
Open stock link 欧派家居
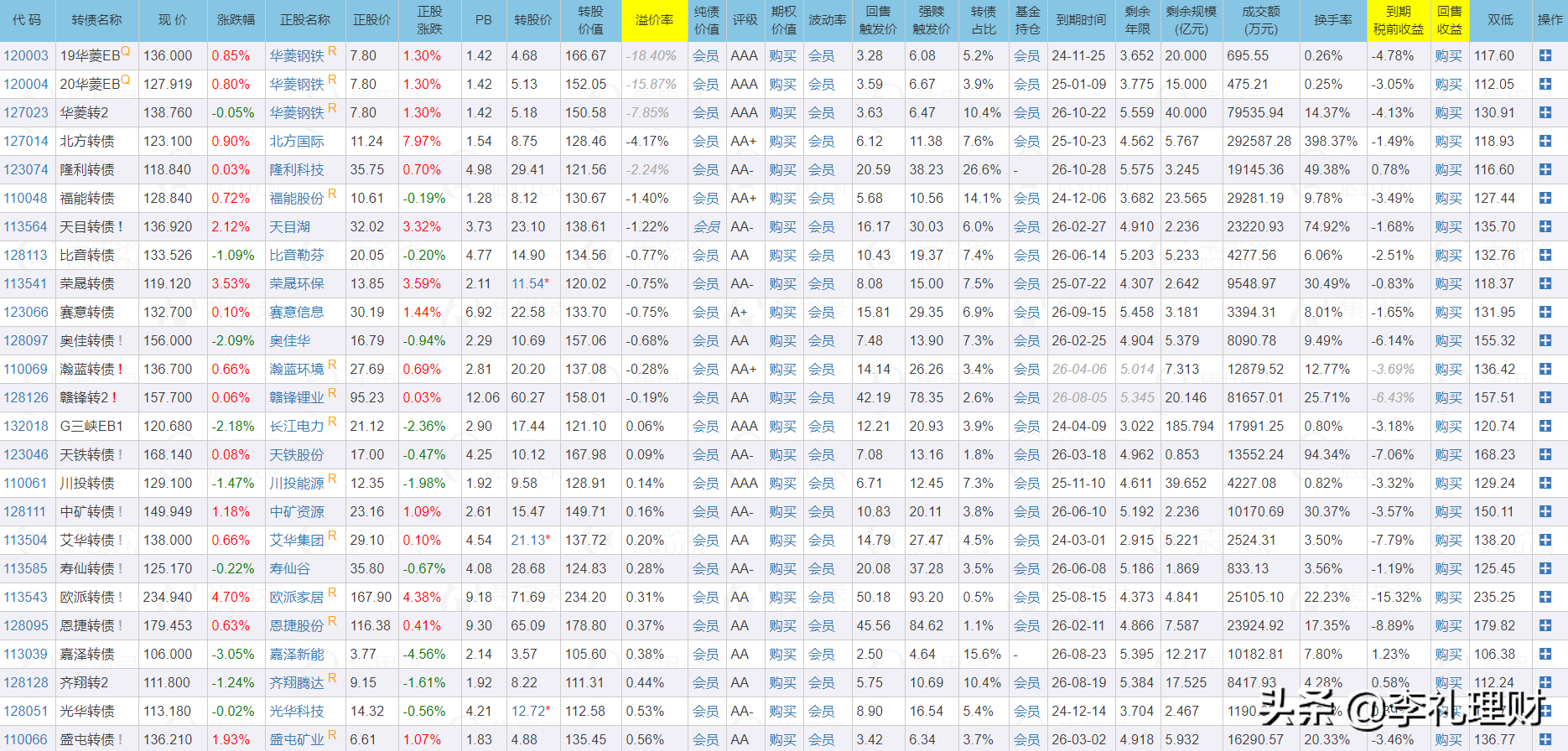point(297,598)
